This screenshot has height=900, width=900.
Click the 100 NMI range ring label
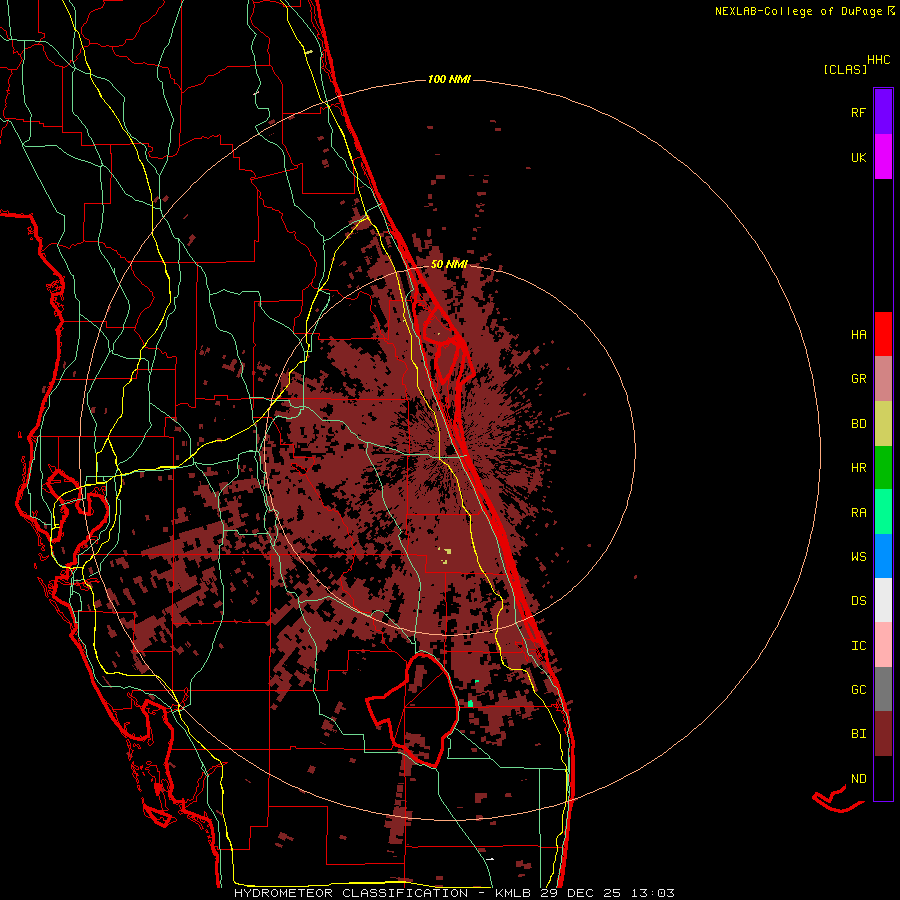point(449,79)
